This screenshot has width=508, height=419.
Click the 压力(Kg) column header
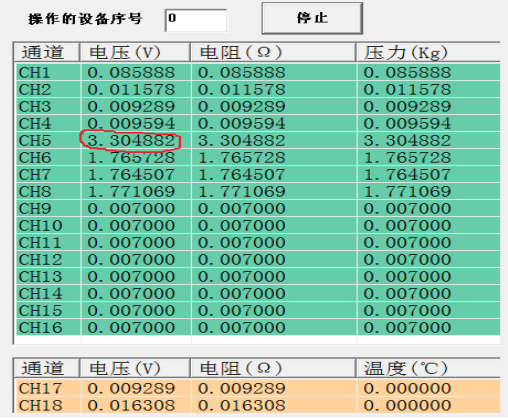click(428, 52)
